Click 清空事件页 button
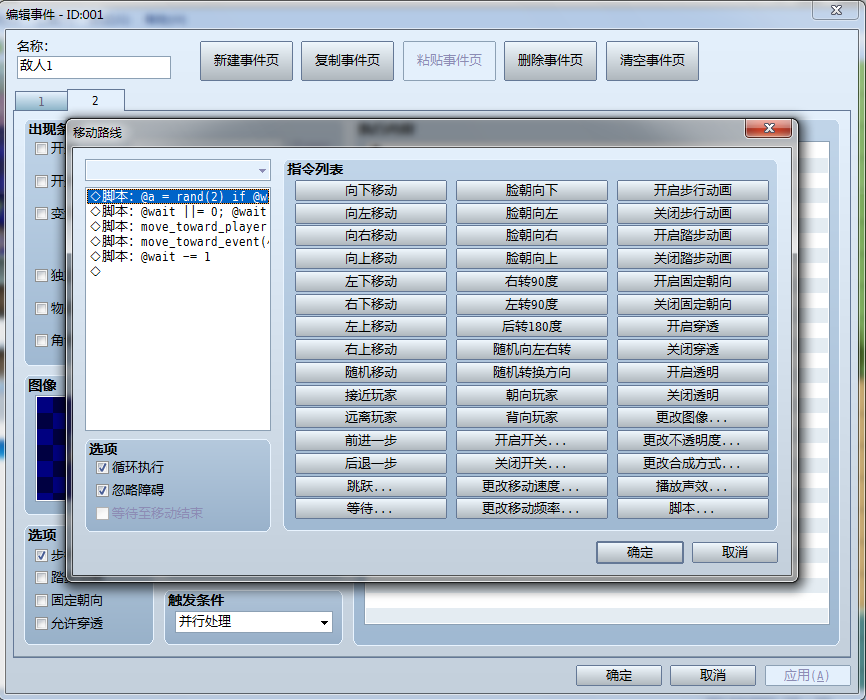 click(x=652, y=60)
